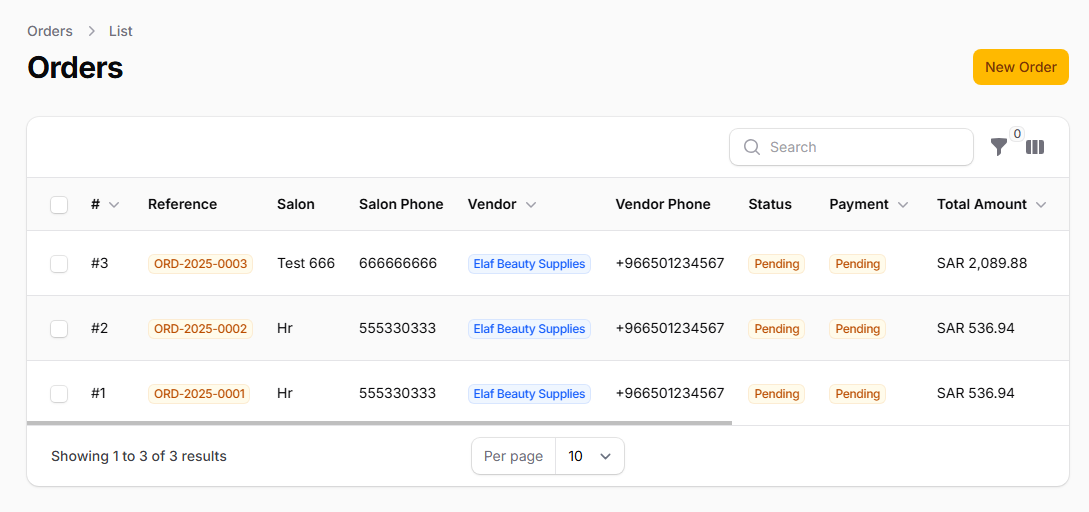Click the horizontal table scrollbar
This screenshot has width=1089, height=512.
pos(380,423)
